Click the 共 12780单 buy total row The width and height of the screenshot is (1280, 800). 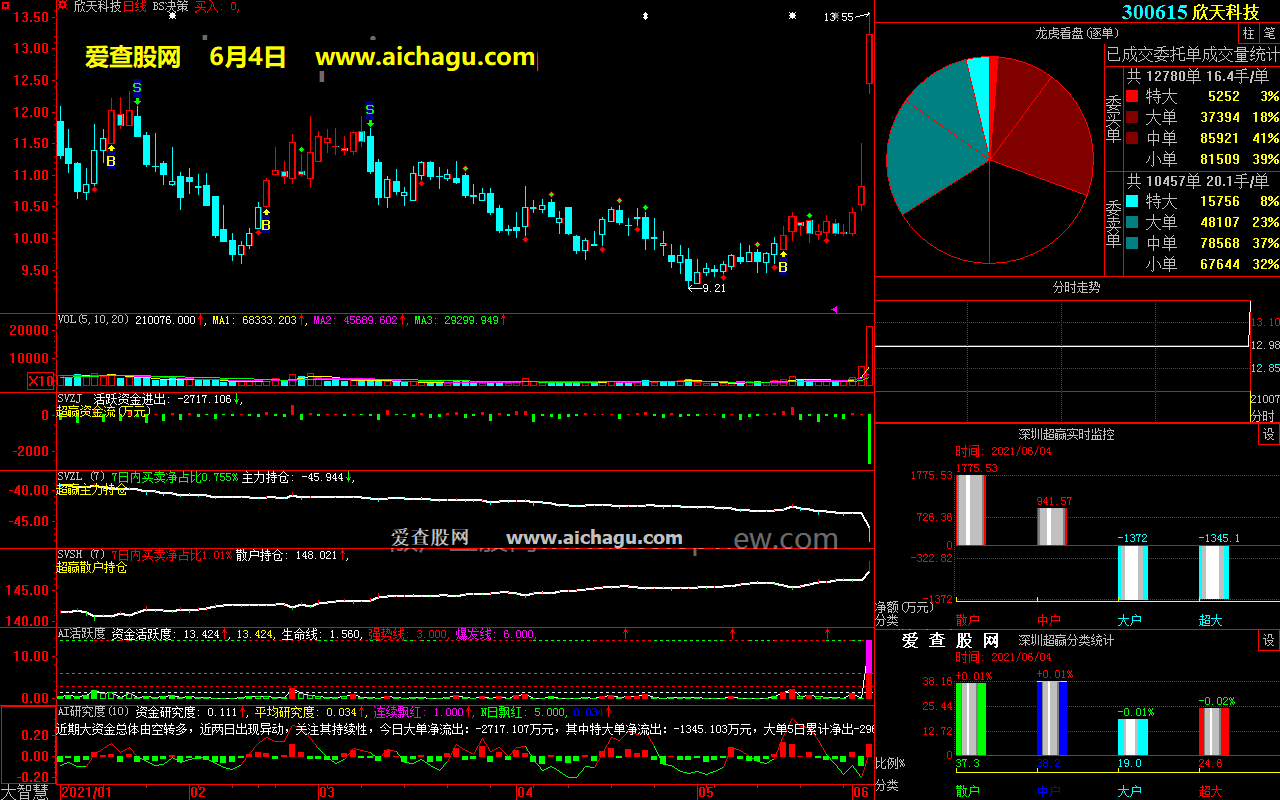(x=1198, y=75)
